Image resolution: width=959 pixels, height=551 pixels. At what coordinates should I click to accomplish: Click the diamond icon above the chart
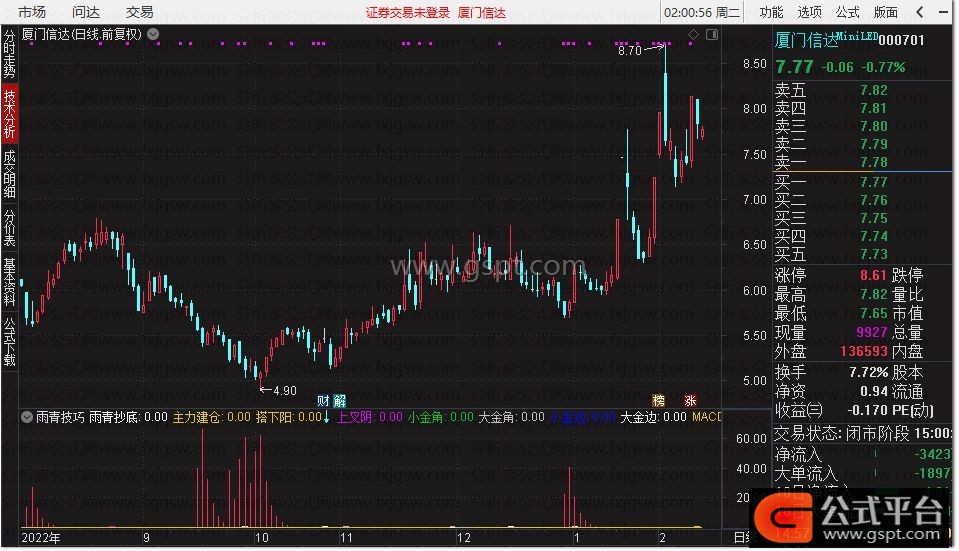[x=694, y=35]
